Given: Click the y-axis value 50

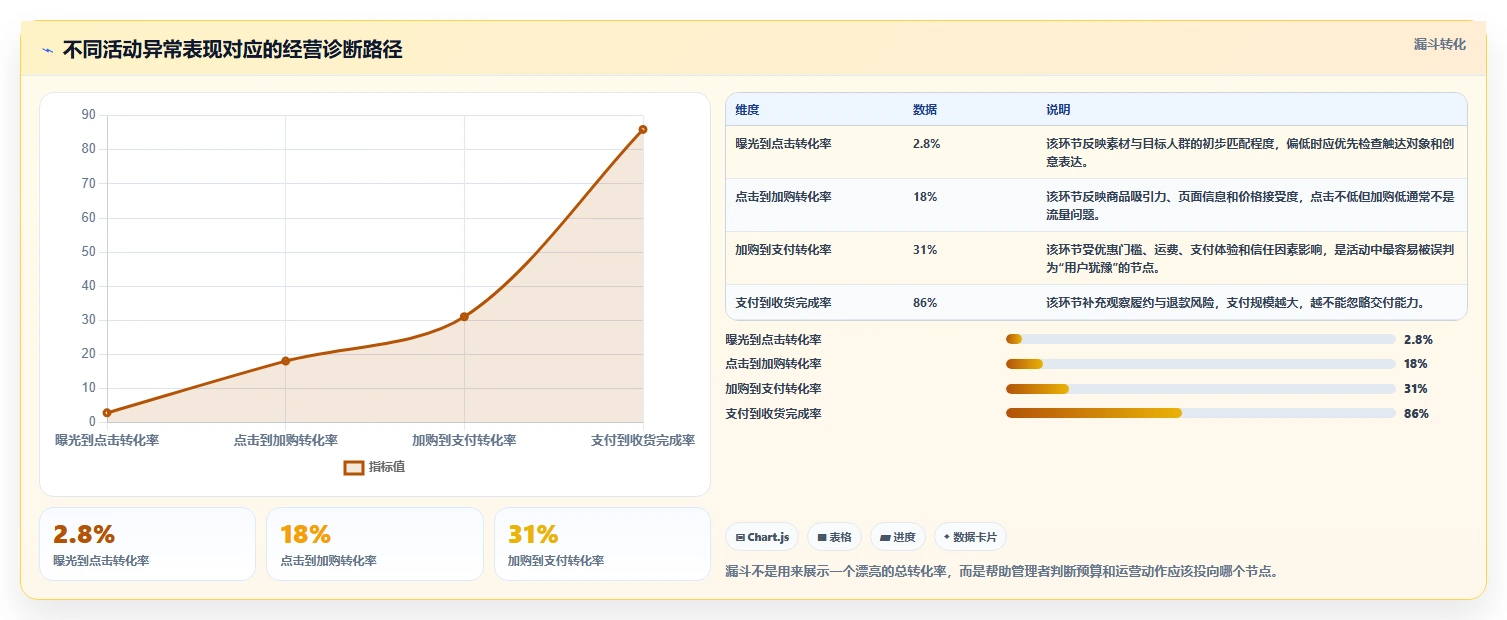Looking at the screenshot, I should coord(88,252).
